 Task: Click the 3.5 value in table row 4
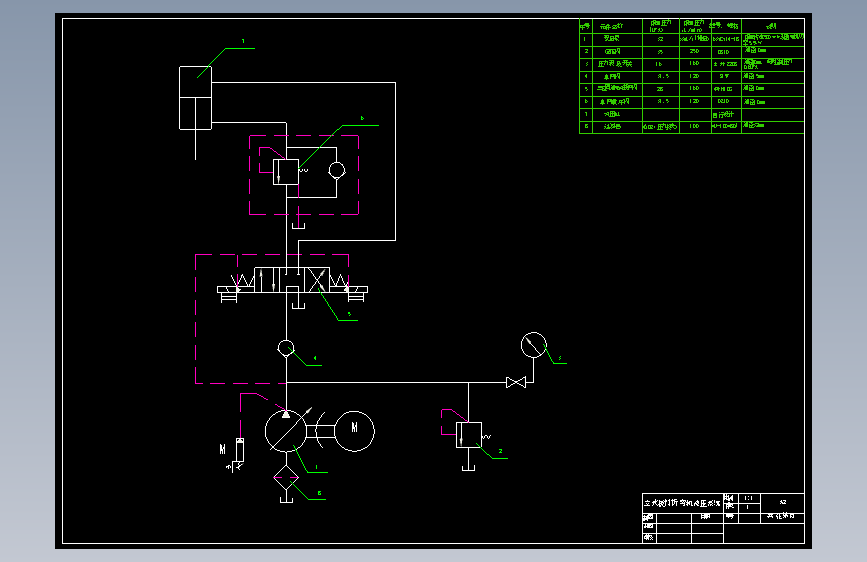pos(662,76)
